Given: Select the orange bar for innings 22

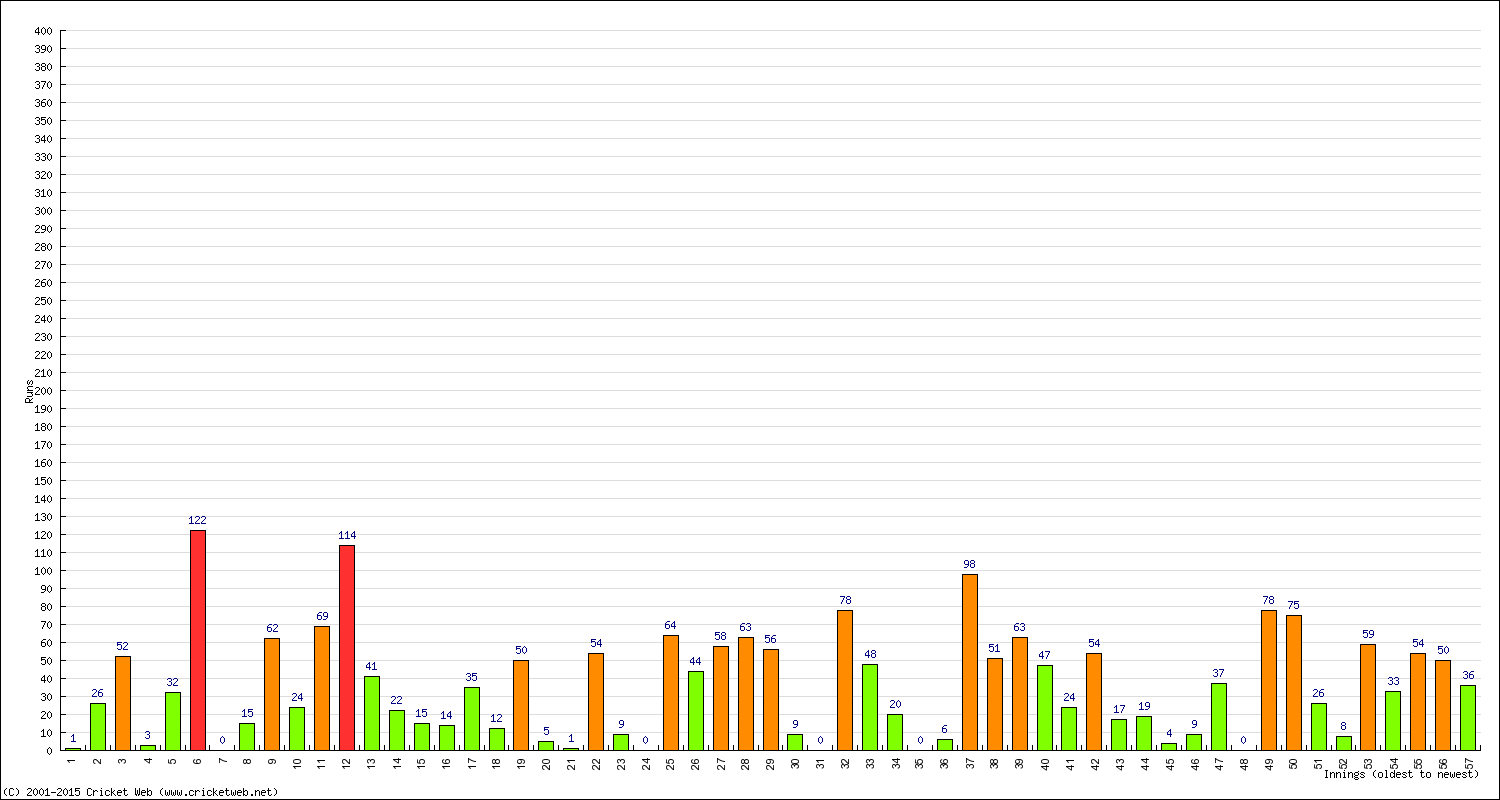Looking at the screenshot, I should [596, 701].
